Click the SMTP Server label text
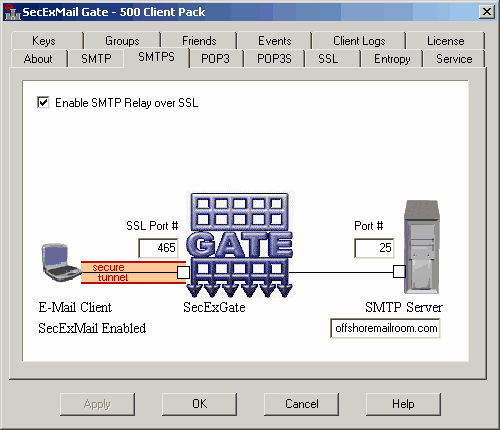 pyautogui.click(x=404, y=307)
